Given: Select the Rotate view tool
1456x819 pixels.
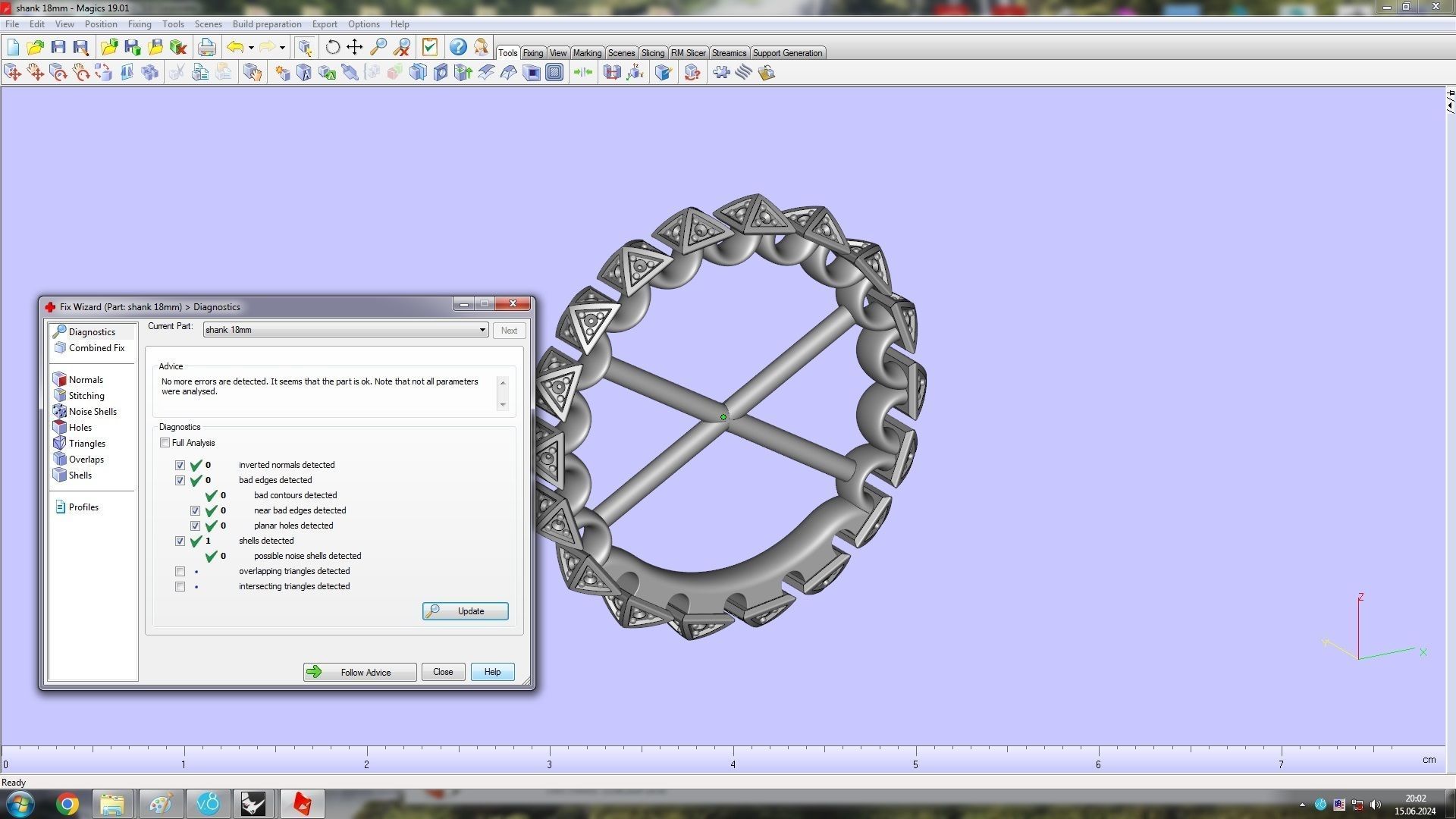Looking at the screenshot, I should click(332, 47).
